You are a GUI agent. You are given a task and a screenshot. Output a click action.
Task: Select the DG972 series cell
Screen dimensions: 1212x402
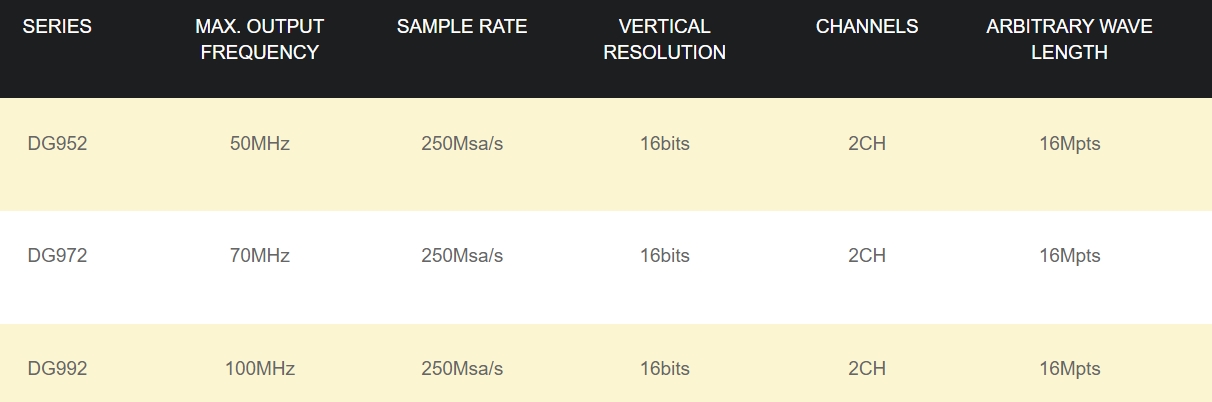click(x=58, y=255)
